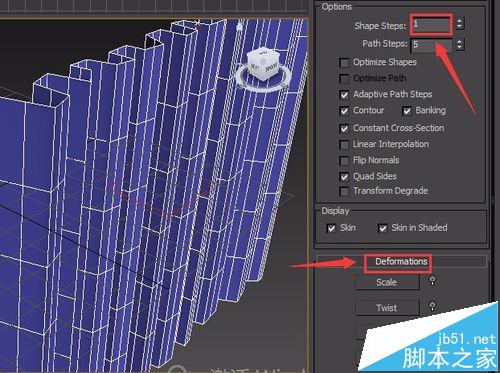
Task: Increase Path Steps with spinner up arrow
Action: pos(460,41)
